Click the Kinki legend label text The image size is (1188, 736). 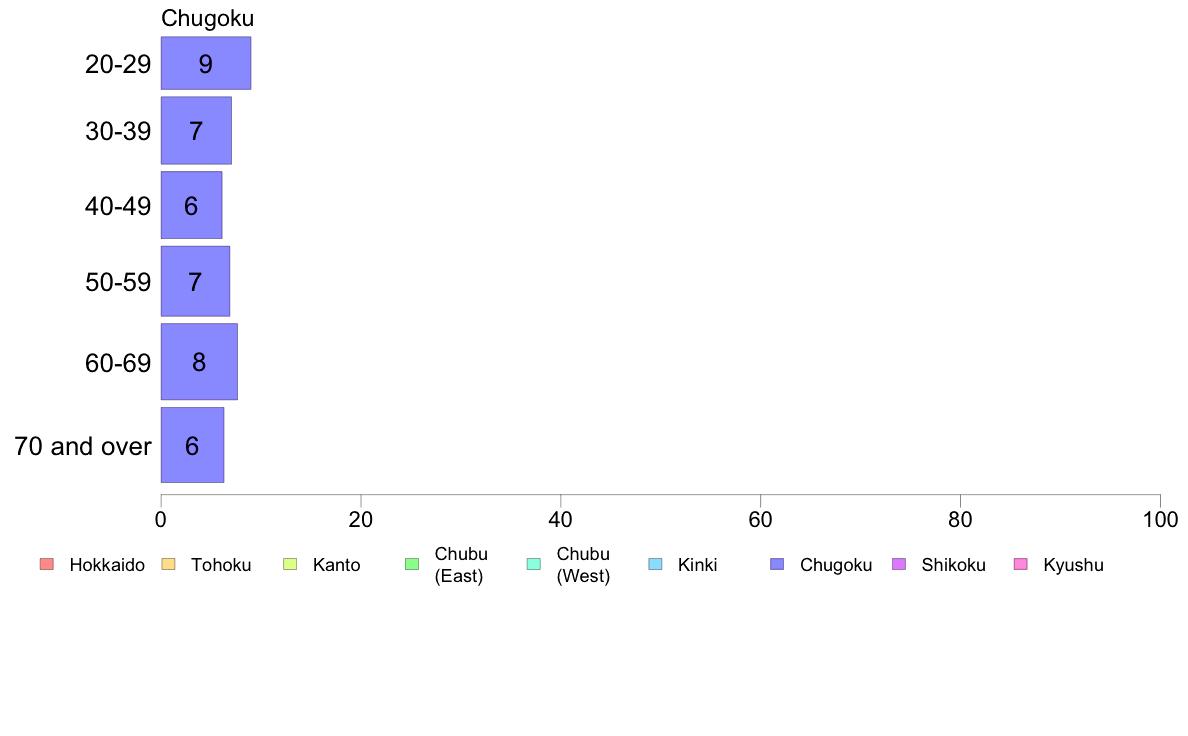click(x=697, y=565)
